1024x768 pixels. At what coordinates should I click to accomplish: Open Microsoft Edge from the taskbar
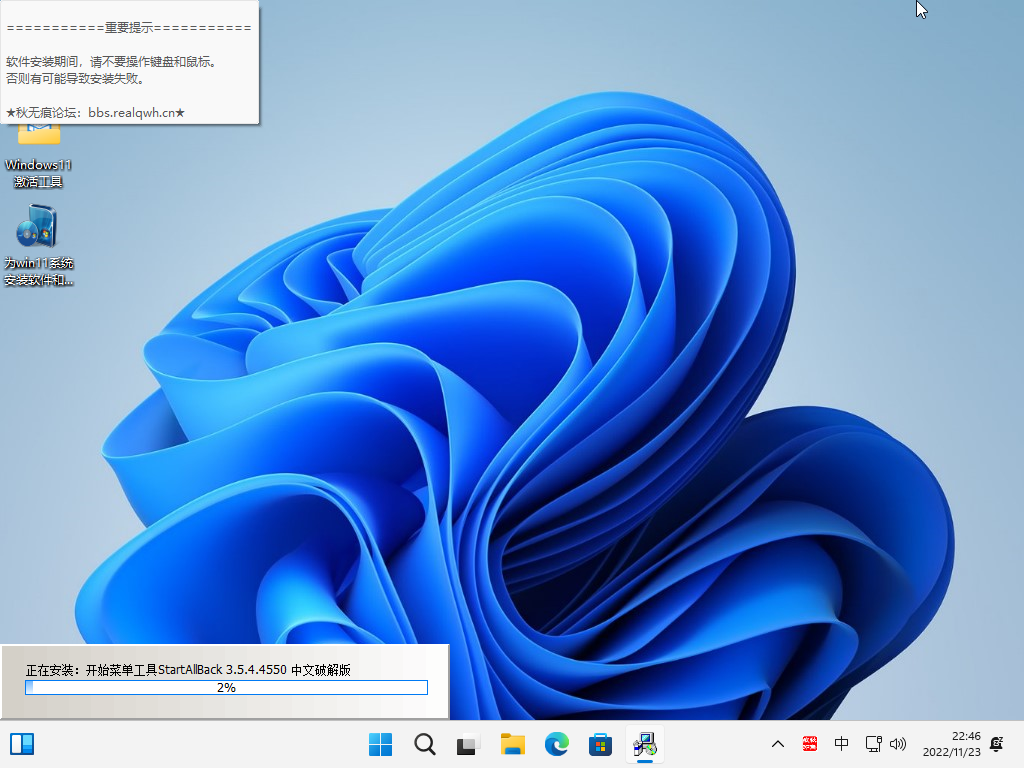pos(557,744)
